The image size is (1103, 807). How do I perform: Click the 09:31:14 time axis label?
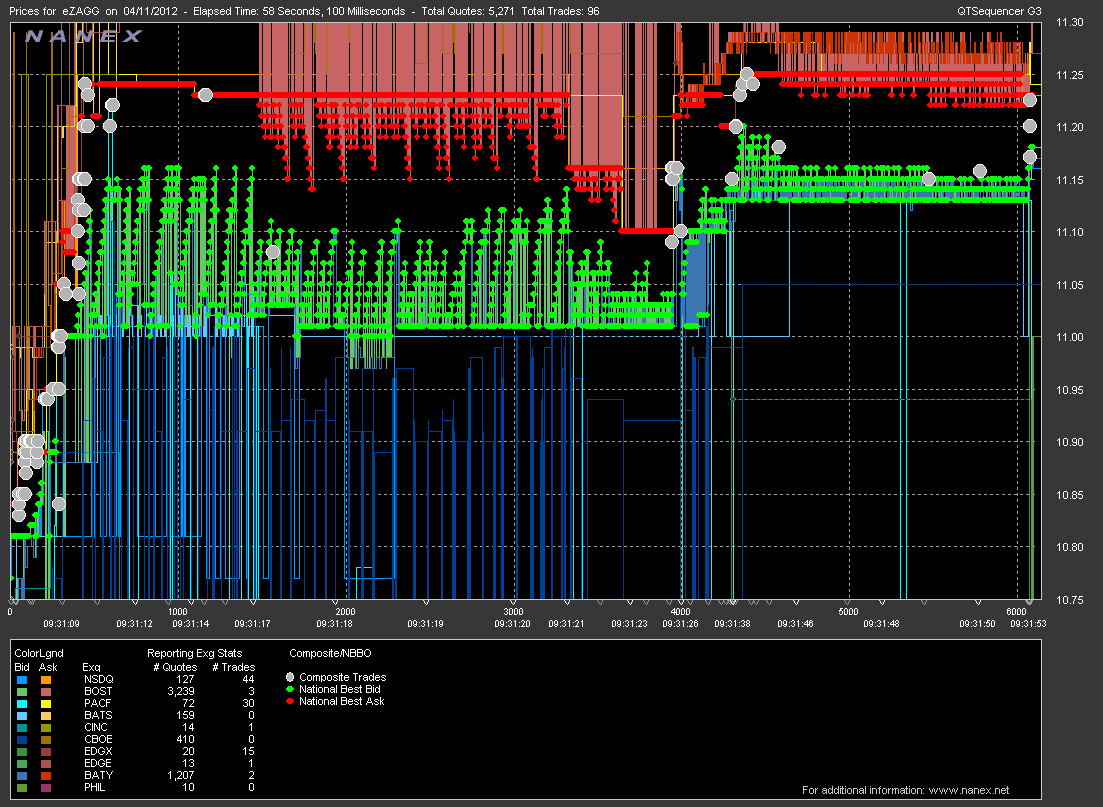coord(191,623)
